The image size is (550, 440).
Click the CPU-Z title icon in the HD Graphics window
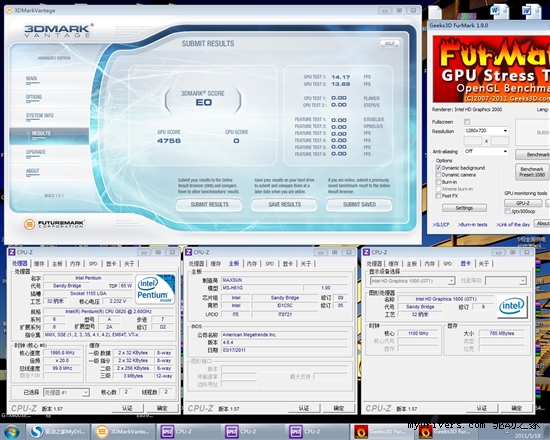coord(367,252)
